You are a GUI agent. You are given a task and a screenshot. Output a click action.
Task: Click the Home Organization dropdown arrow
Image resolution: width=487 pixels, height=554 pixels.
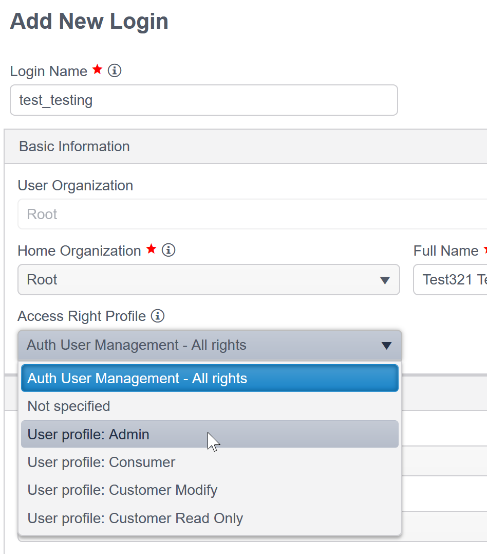point(385,280)
